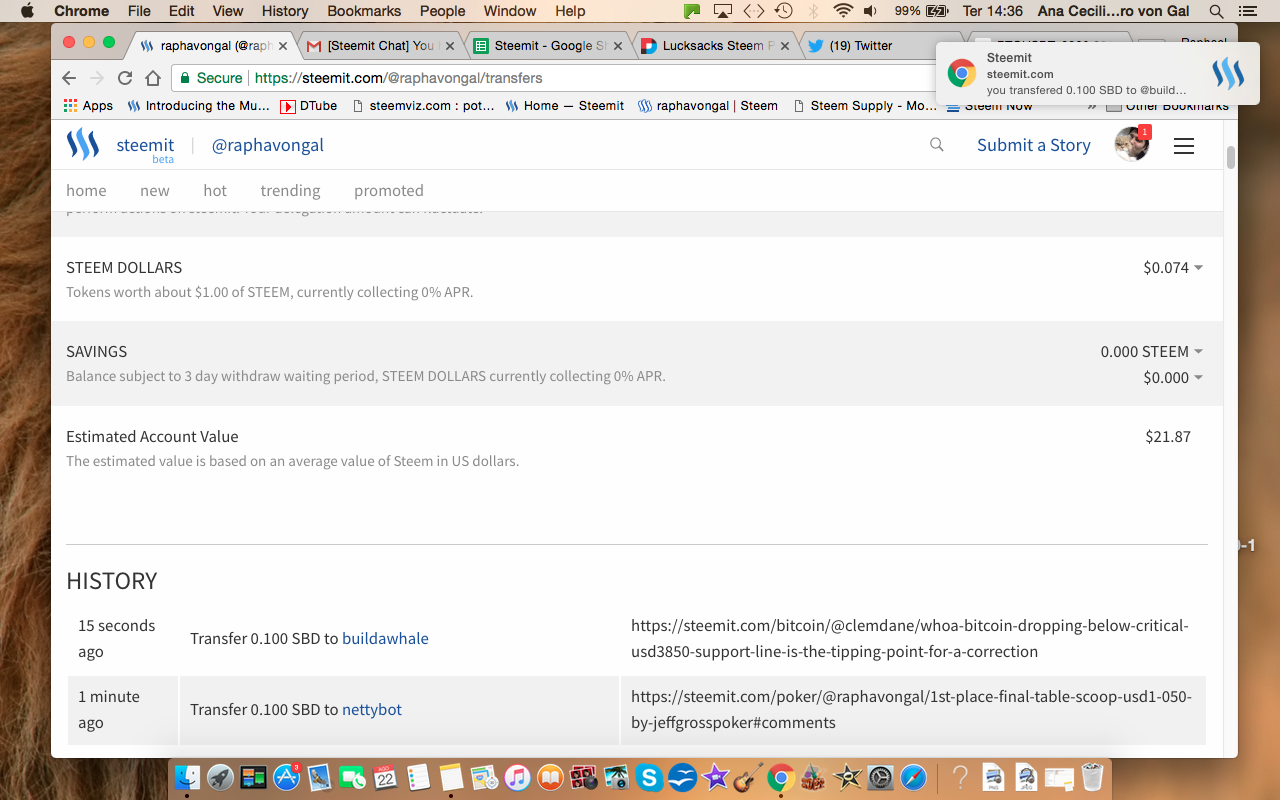The image size is (1280, 800).
Task: Switch to the Steemit Google Sheets tab
Action: point(549,46)
